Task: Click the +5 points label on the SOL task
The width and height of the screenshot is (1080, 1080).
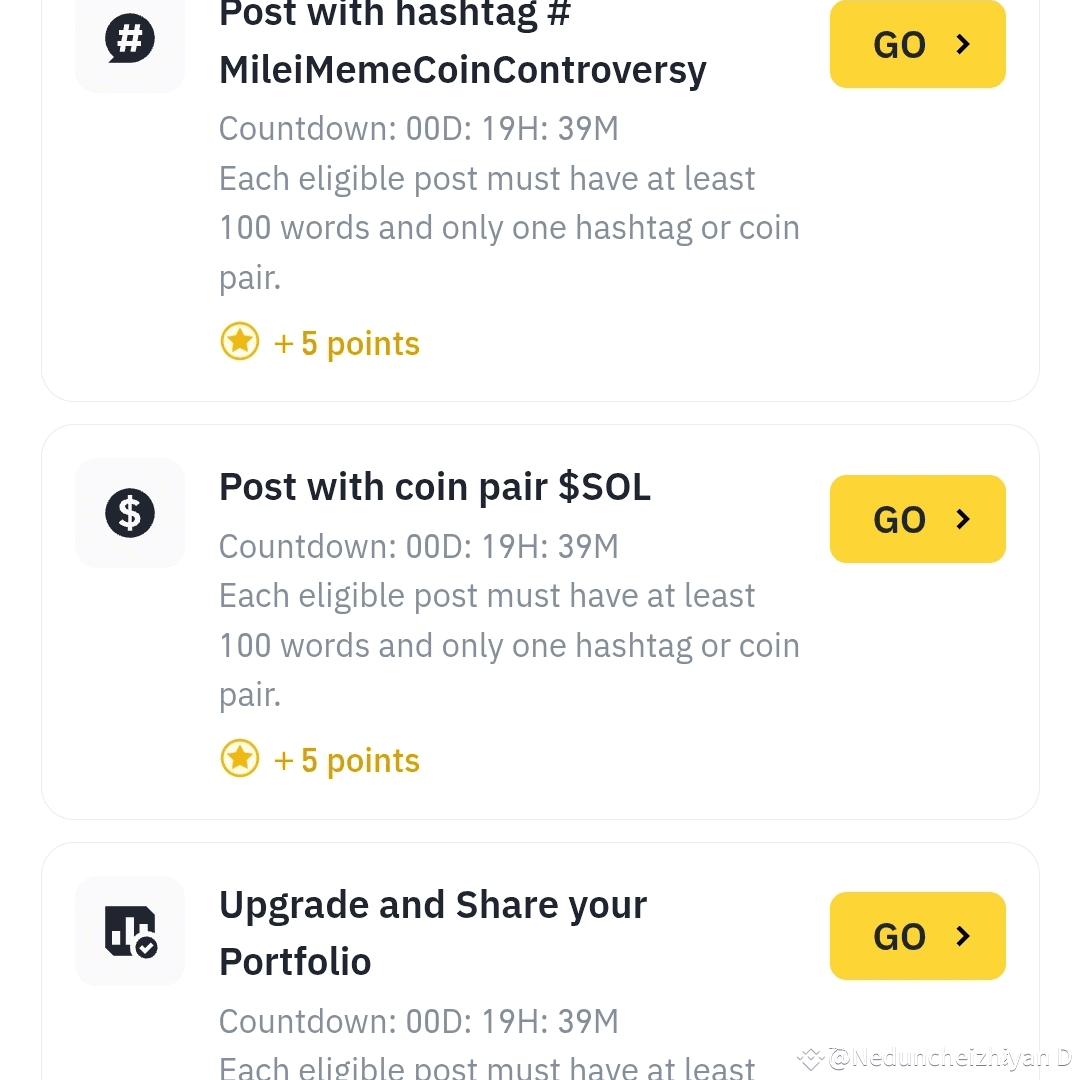Action: click(347, 760)
